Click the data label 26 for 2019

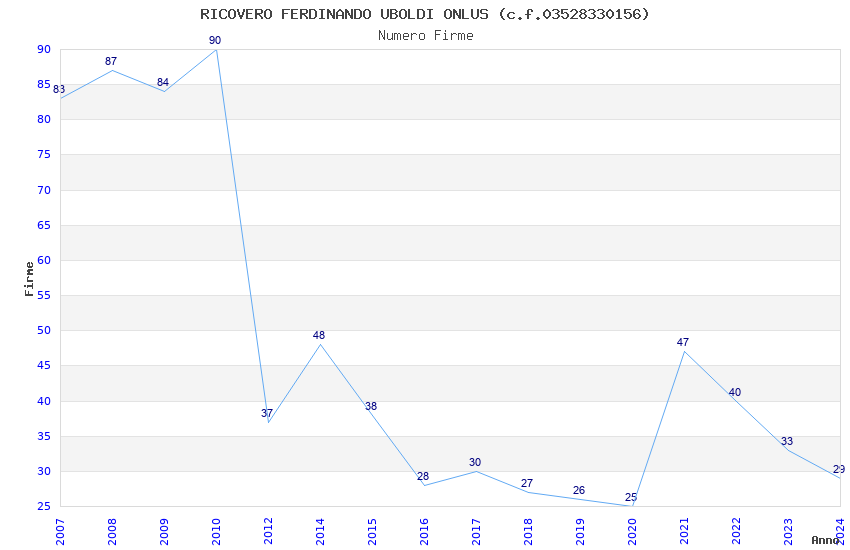pyautogui.click(x=579, y=490)
